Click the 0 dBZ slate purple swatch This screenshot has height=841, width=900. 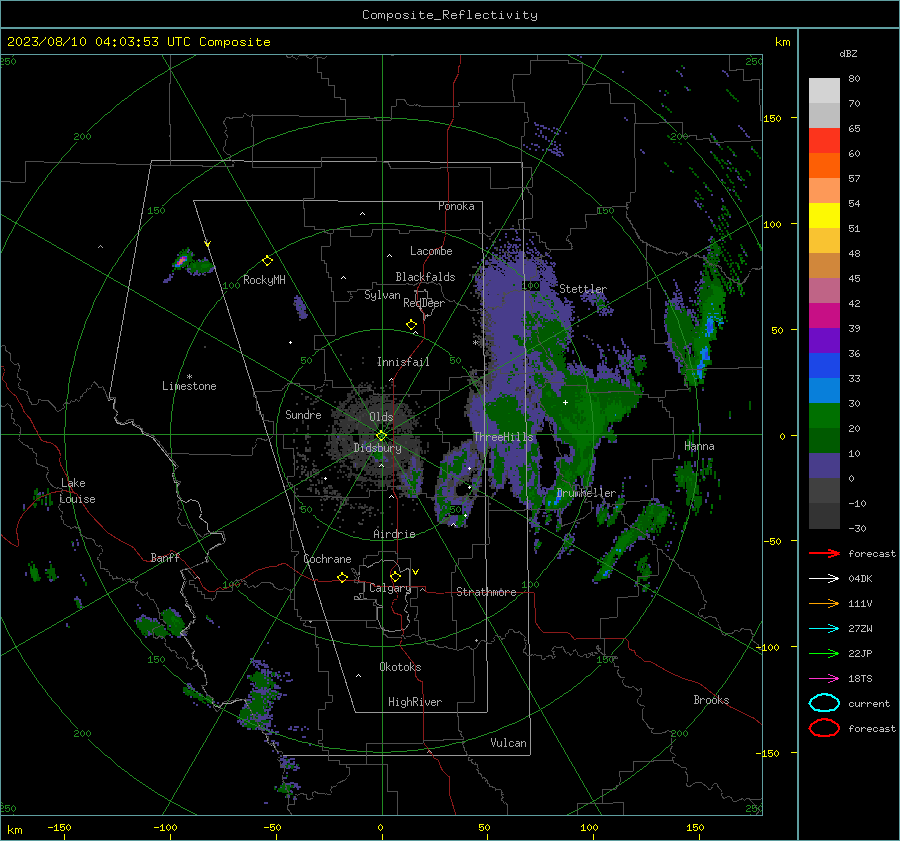pyautogui.click(x=824, y=466)
